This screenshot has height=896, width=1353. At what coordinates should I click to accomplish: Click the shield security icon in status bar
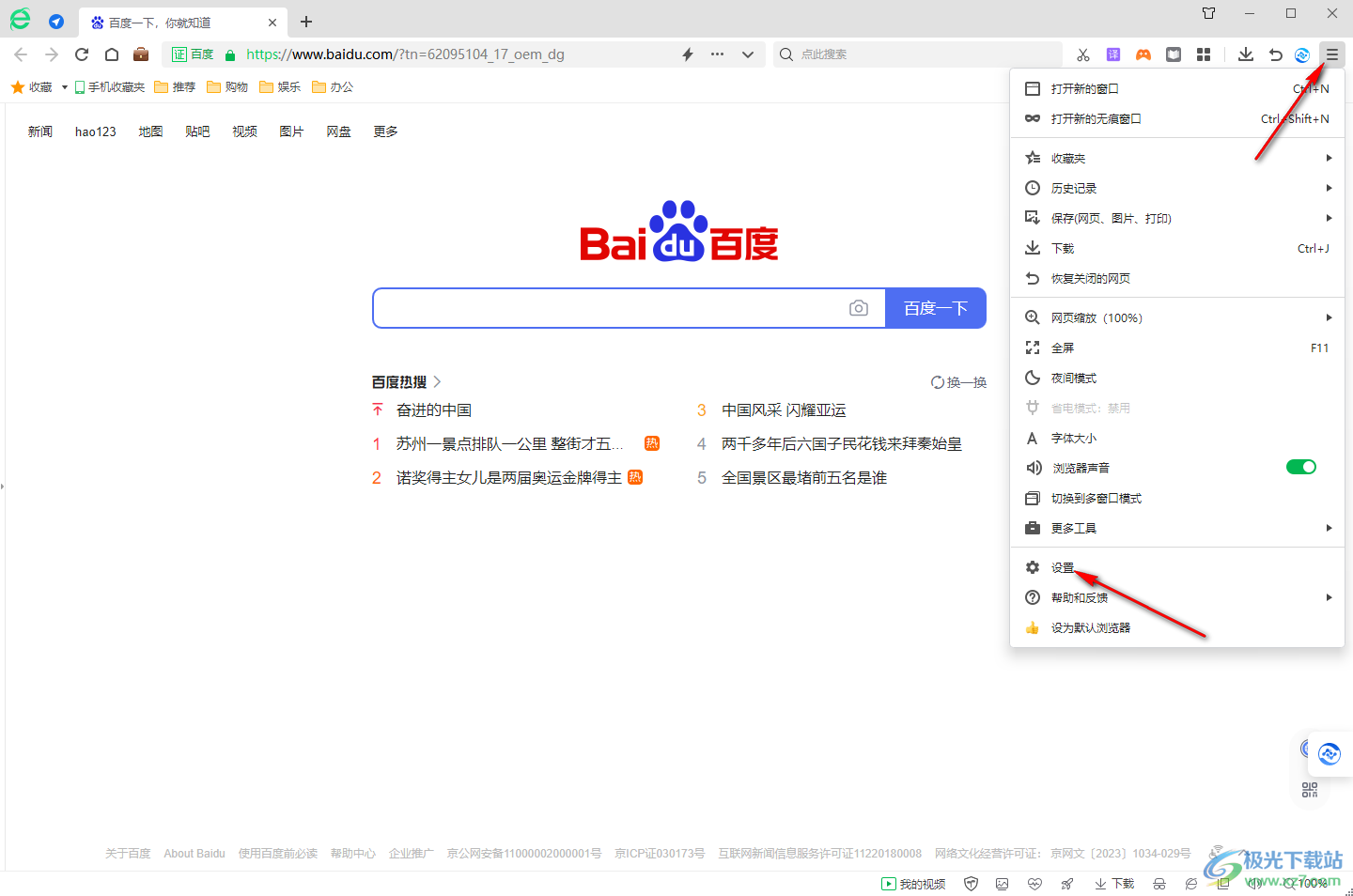pyautogui.click(x=972, y=884)
